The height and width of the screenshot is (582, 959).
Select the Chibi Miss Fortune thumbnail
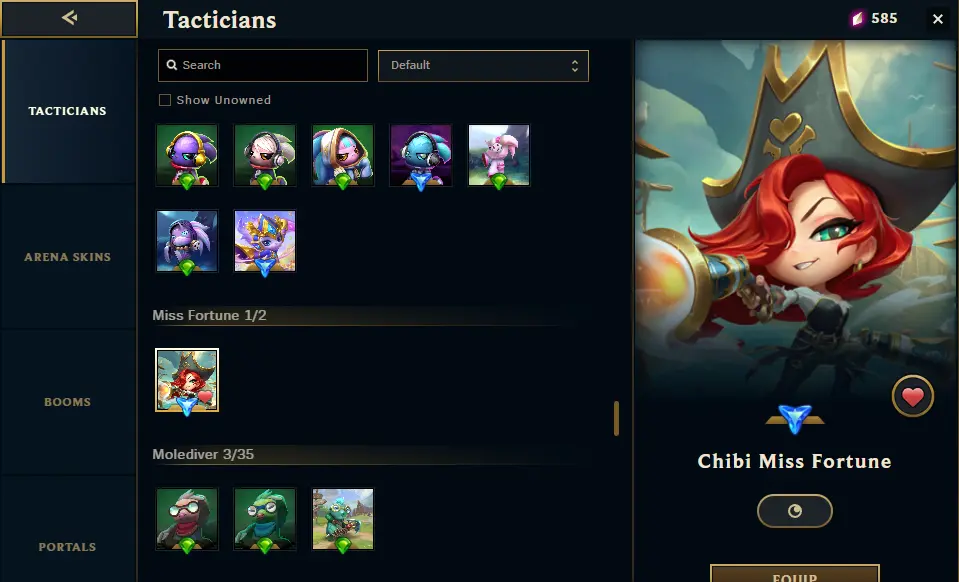(187, 380)
